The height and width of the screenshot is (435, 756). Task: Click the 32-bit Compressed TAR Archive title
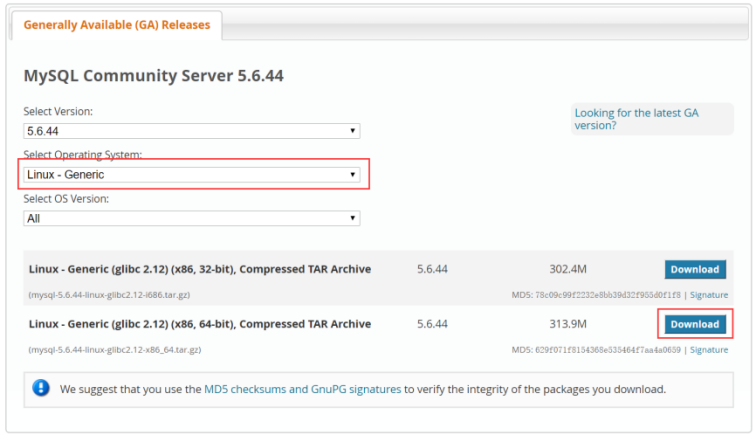pyautogui.click(x=200, y=269)
